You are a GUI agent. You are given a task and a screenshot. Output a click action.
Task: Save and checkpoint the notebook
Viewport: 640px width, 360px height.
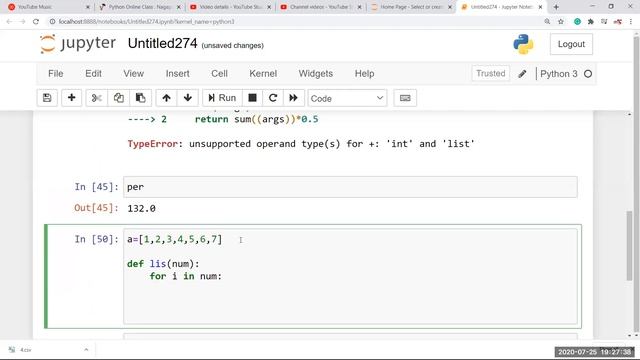[47, 98]
